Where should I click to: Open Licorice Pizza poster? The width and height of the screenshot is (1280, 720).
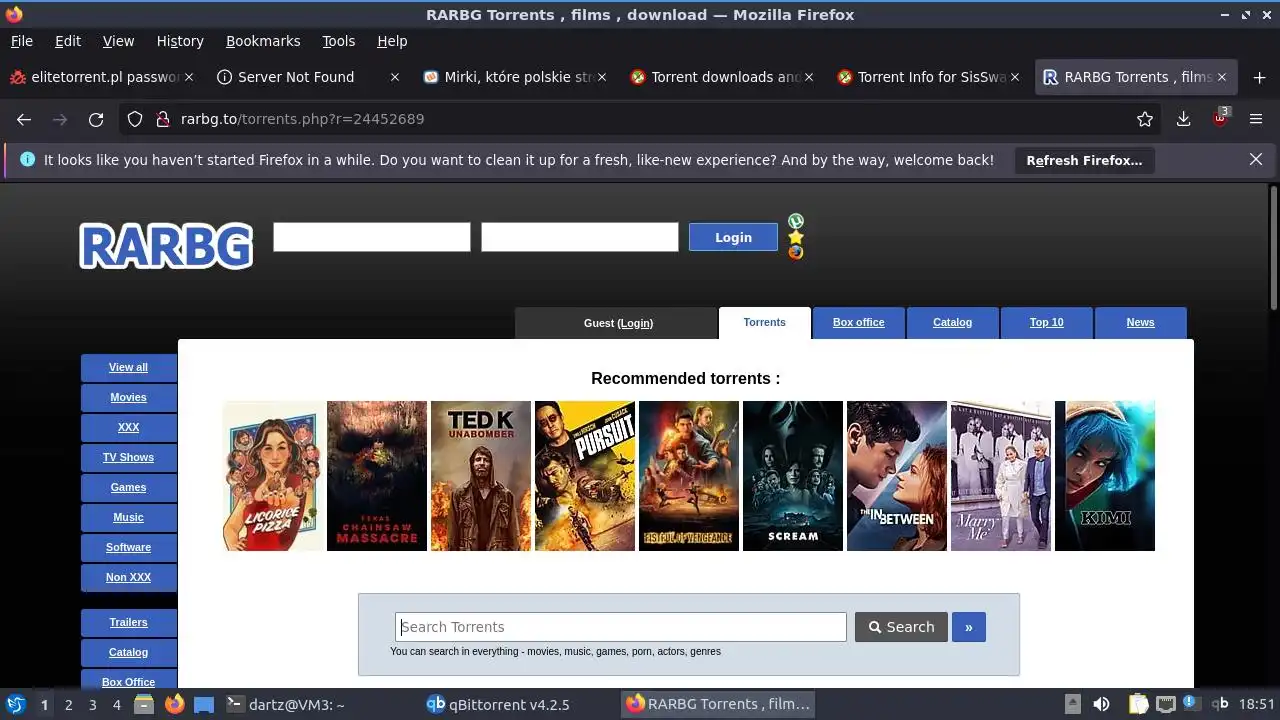coord(273,476)
